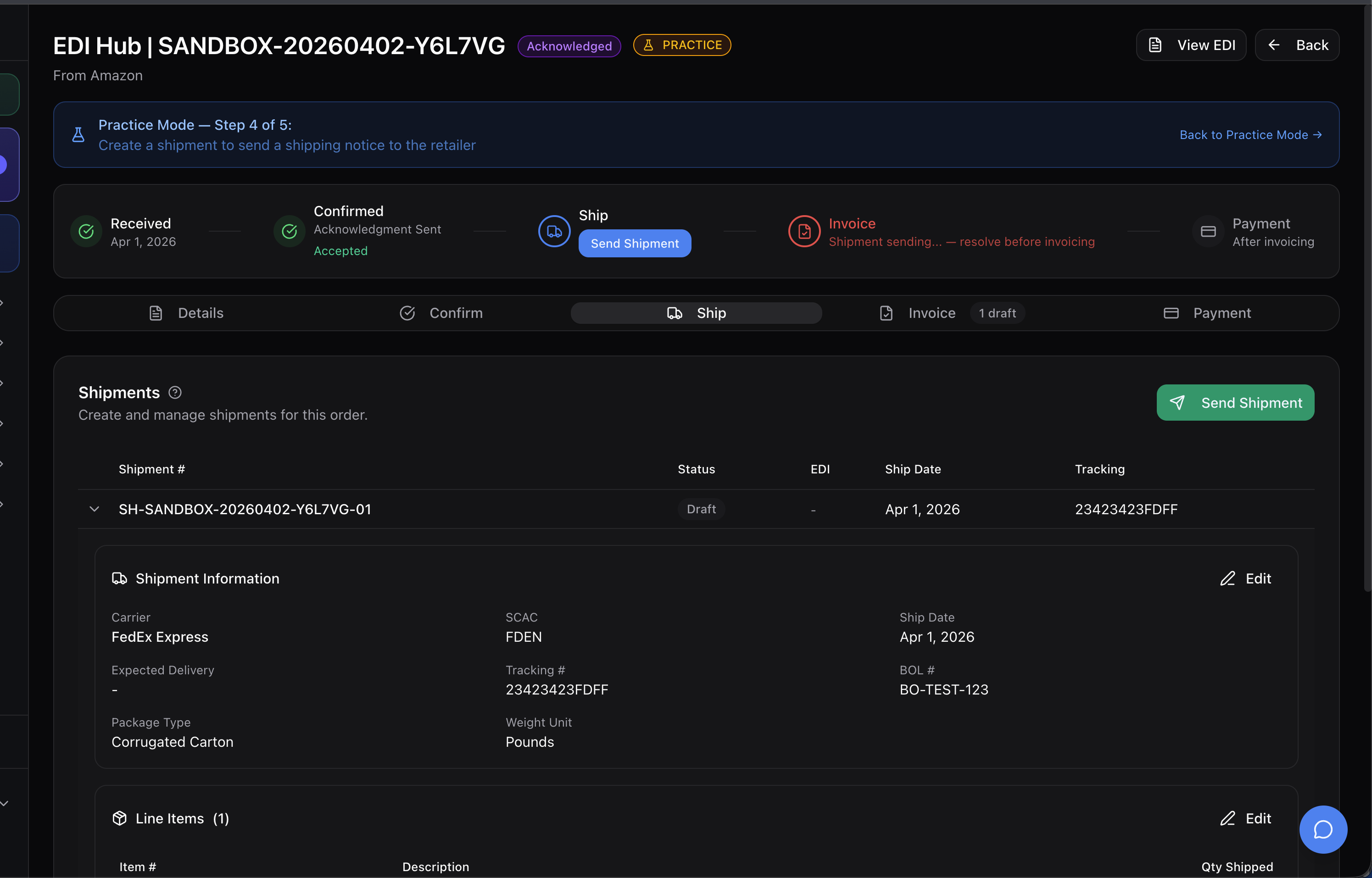The height and width of the screenshot is (878, 1372).
Task: Switch to the Confirm tab
Action: tap(441, 313)
